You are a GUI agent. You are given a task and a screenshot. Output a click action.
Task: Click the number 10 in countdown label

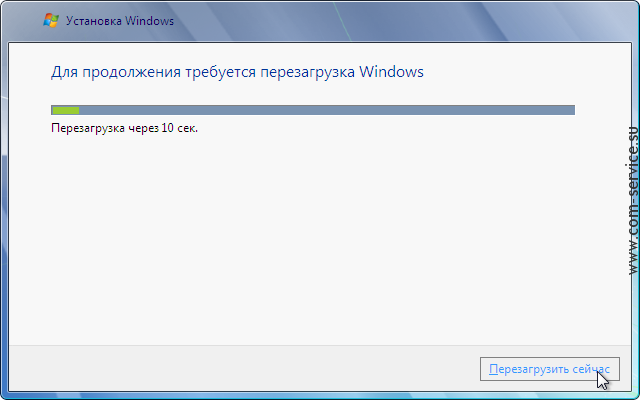click(167, 128)
